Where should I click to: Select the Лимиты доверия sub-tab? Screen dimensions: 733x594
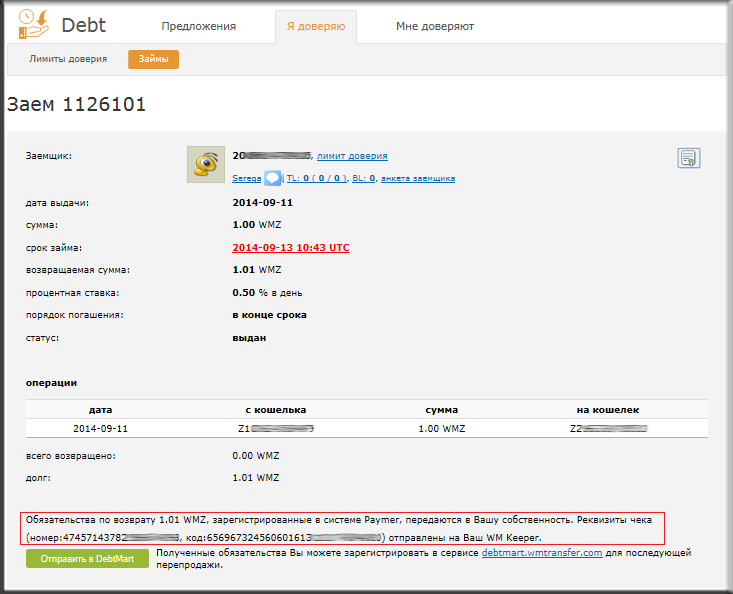(68, 59)
